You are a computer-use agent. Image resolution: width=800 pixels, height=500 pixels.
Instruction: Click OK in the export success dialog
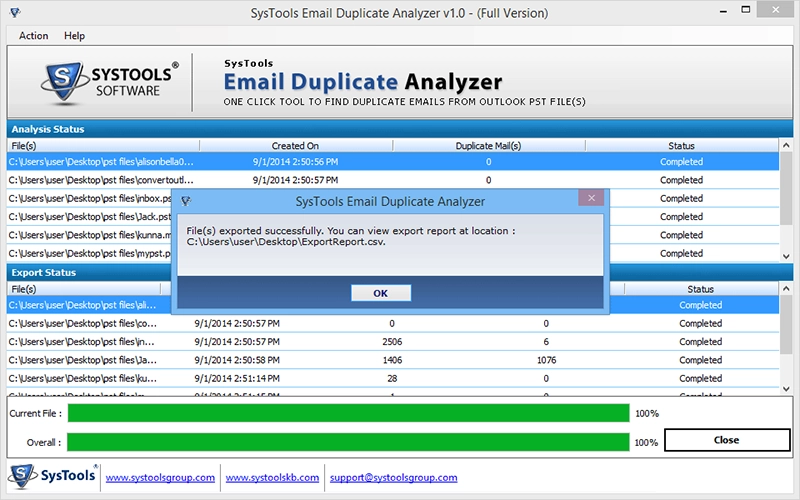[x=381, y=293]
